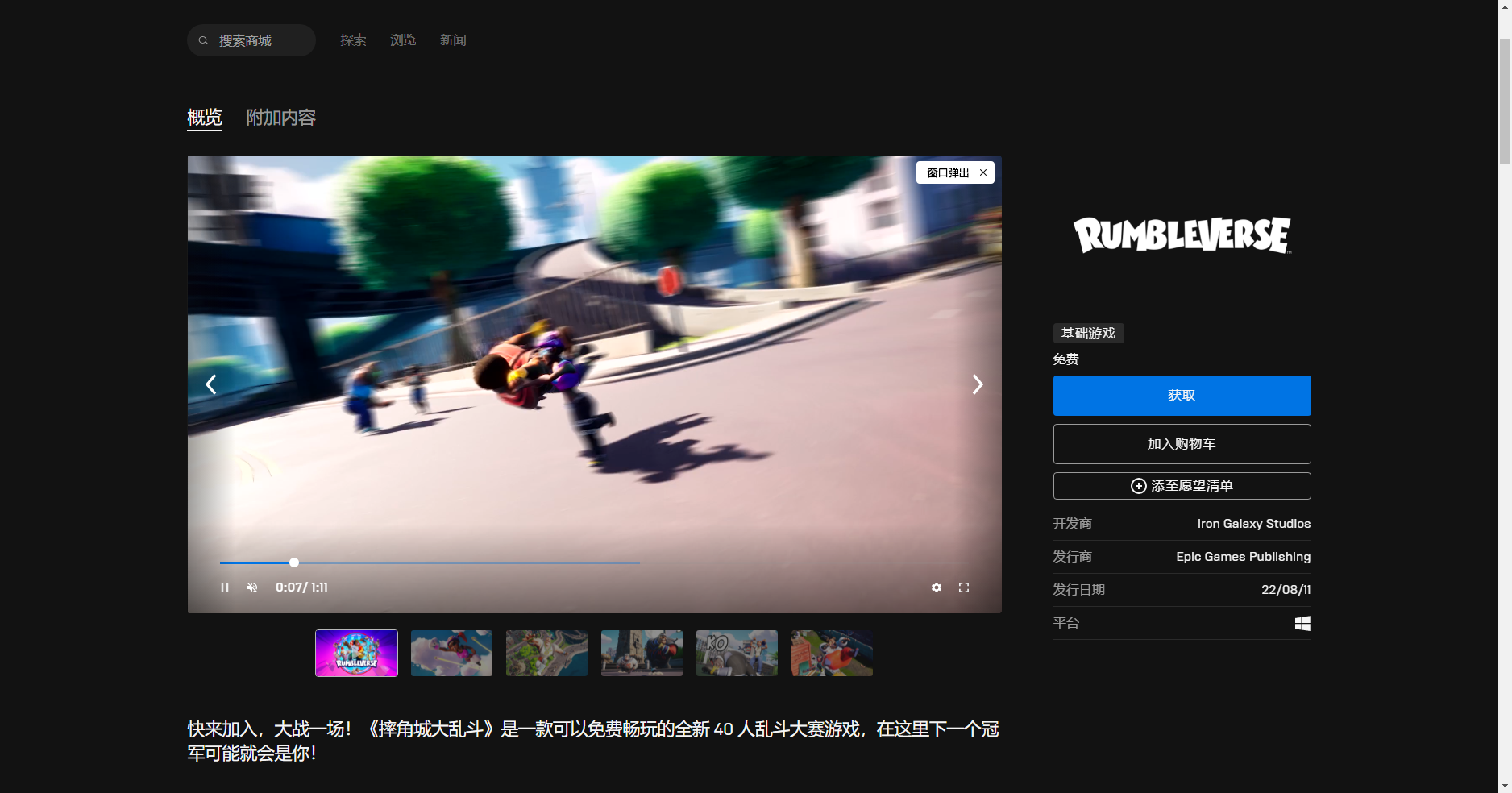Open the 浏览 navigation link
This screenshot has width=1512, height=793.
point(403,40)
